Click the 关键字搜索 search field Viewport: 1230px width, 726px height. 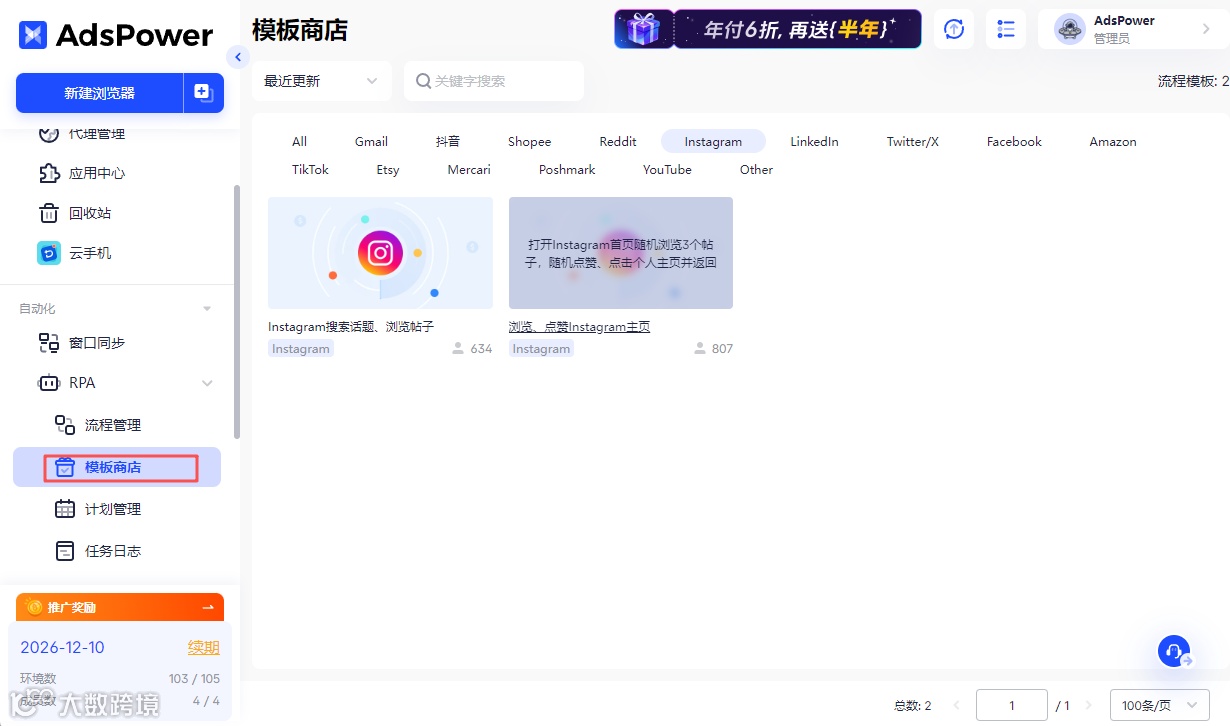tap(494, 81)
